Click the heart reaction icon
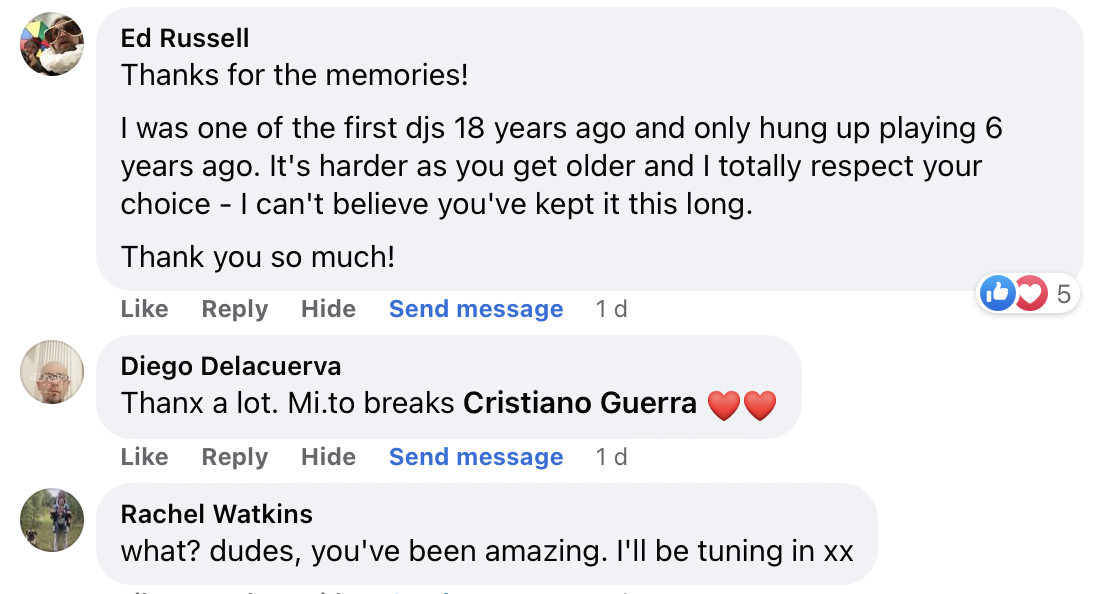The width and height of the screenshot is (1102, 594). [x=1030, y=293]
